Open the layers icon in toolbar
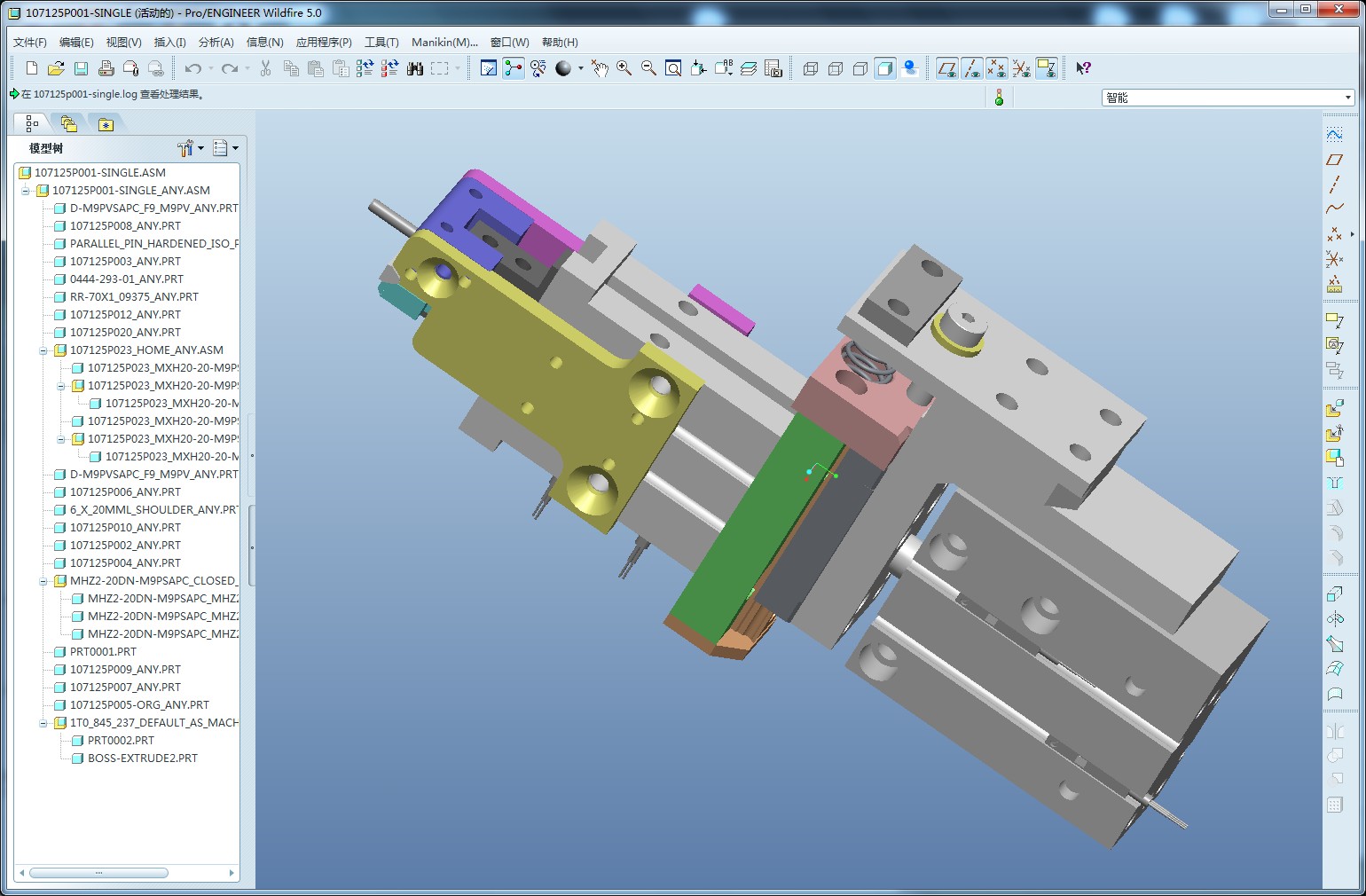This screenshot has height=896, width=1366. click(748, 68)
